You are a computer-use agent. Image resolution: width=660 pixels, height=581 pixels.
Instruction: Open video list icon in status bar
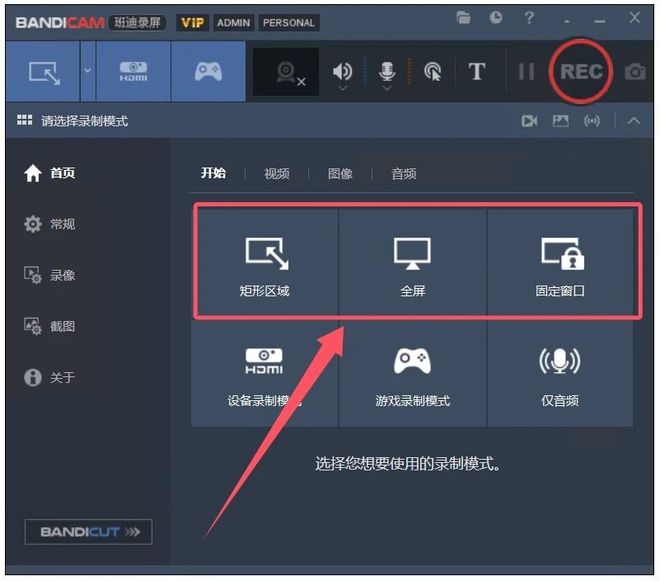529,121
